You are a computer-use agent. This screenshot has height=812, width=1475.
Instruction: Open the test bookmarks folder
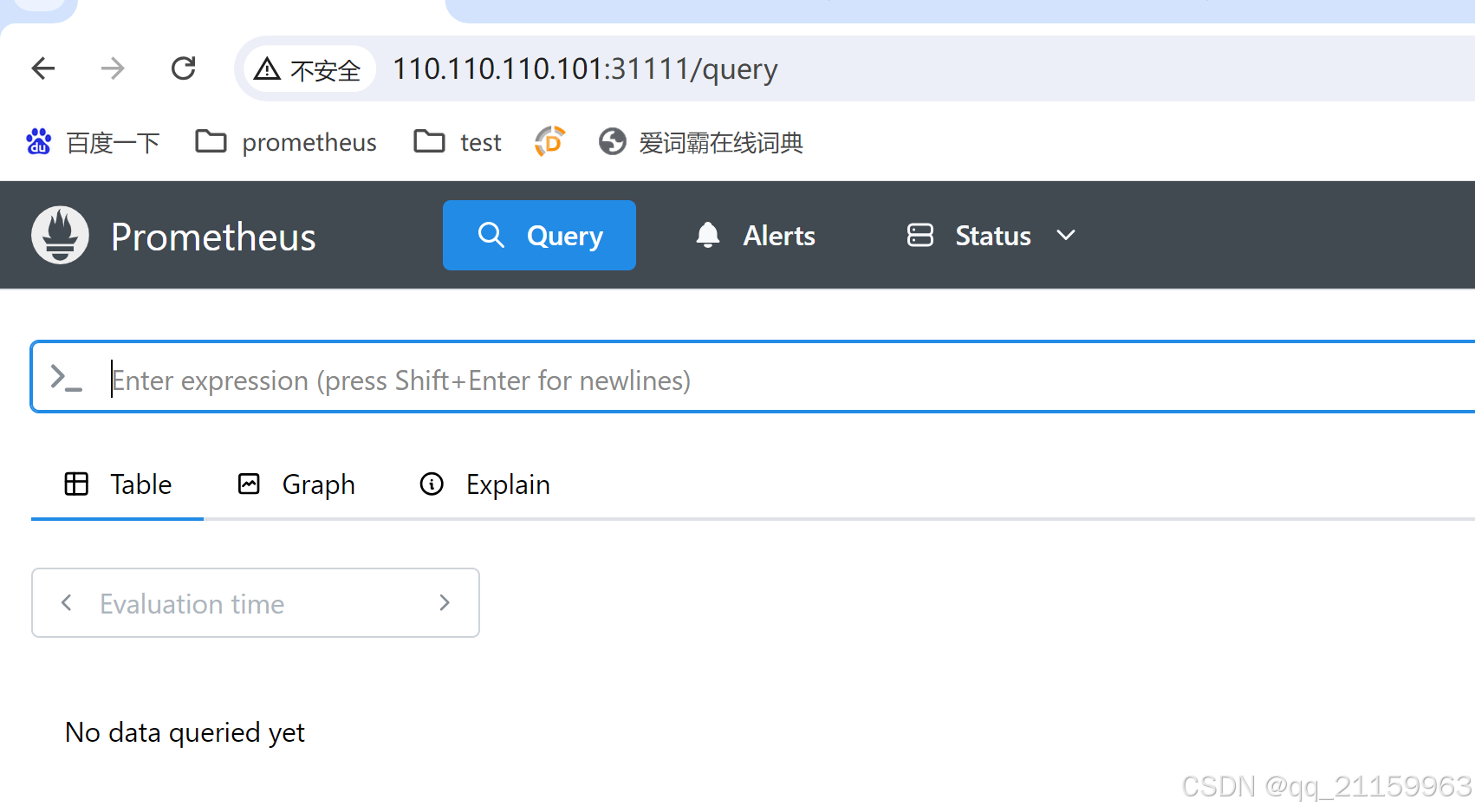pyautogui.click(x=458, y=142)
